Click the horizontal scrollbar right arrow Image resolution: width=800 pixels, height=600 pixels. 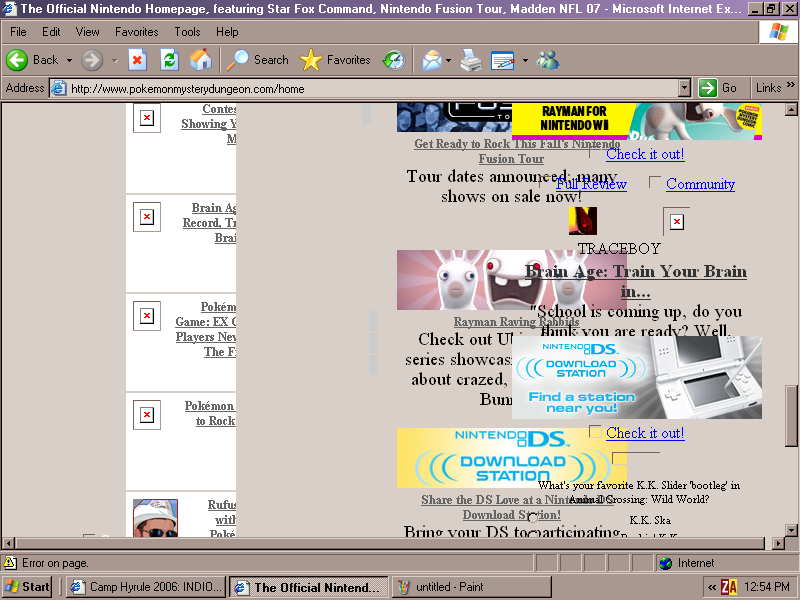(778, 543)
